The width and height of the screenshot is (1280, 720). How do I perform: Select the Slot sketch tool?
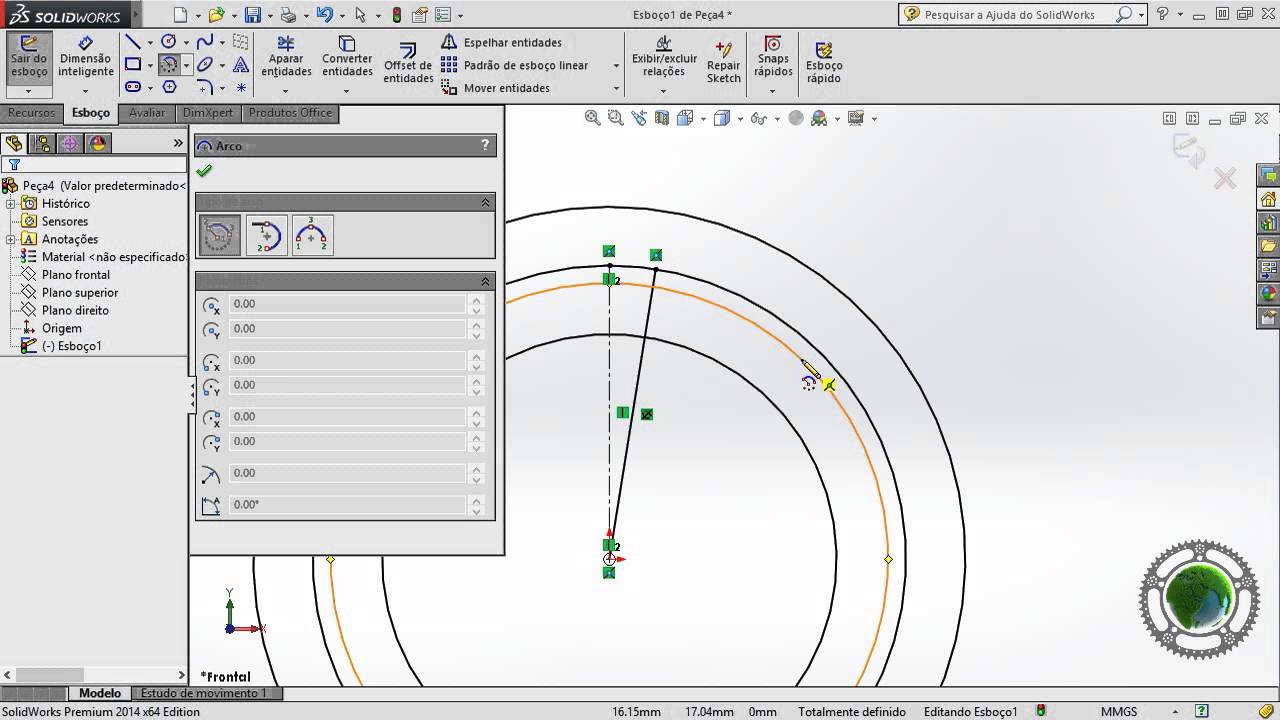tap(132, 87)
